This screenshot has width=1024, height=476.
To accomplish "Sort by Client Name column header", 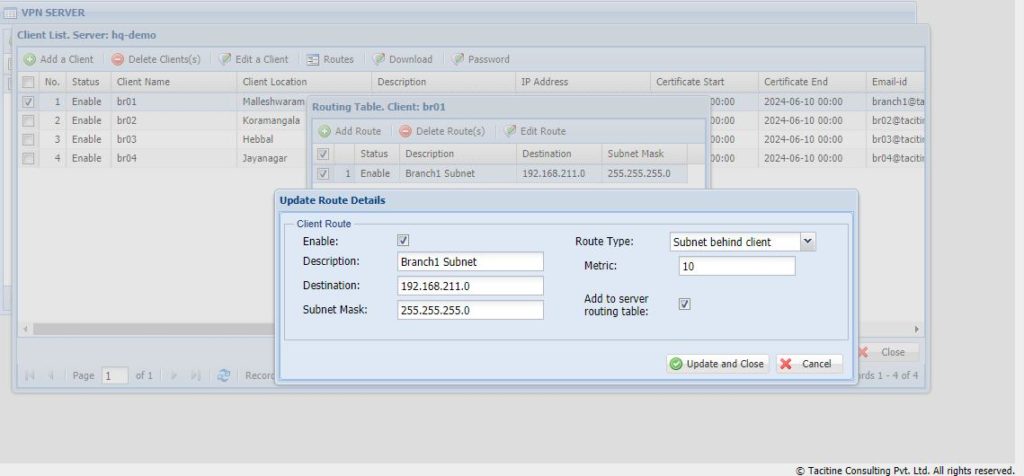I will coord(143,82).
